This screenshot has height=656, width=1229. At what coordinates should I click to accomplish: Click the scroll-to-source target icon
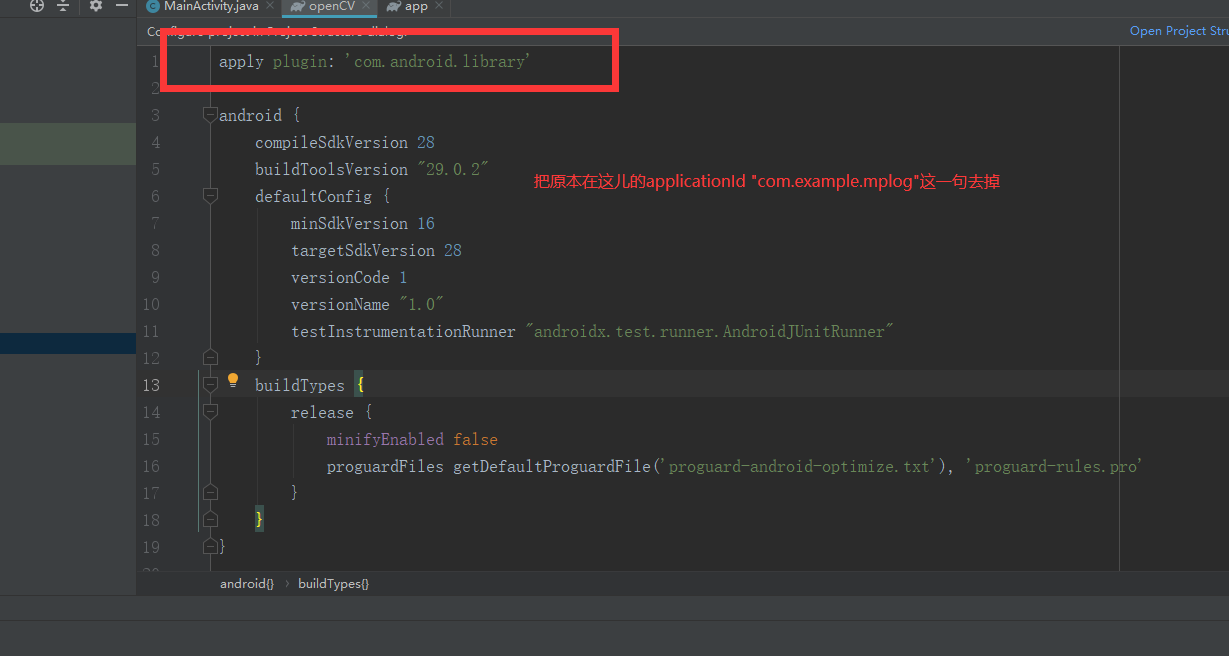coord(37,7)
